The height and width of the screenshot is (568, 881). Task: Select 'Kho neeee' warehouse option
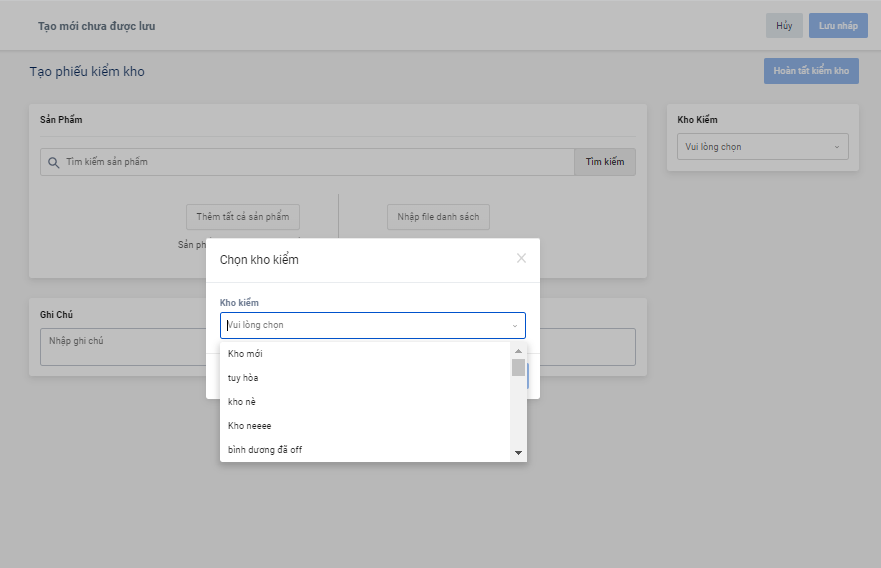249,426
